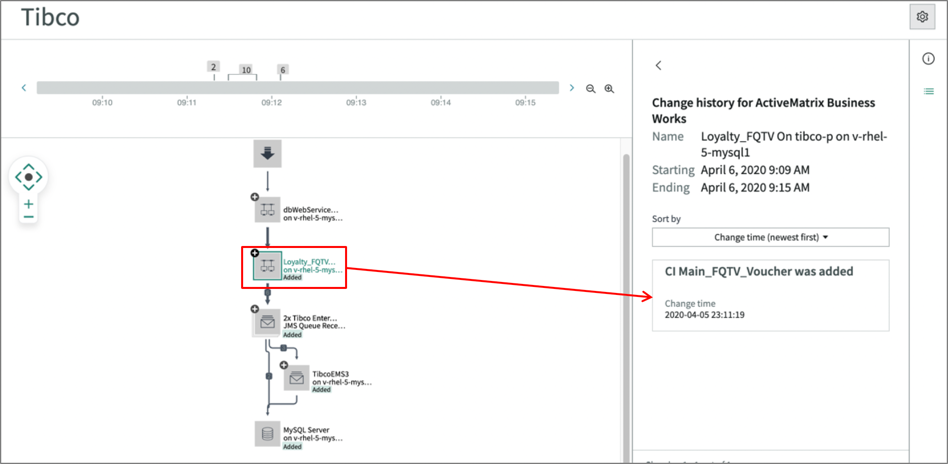Click the Tibco page title
The width and height of the screenshot is (948, 464).
[50, 18]
